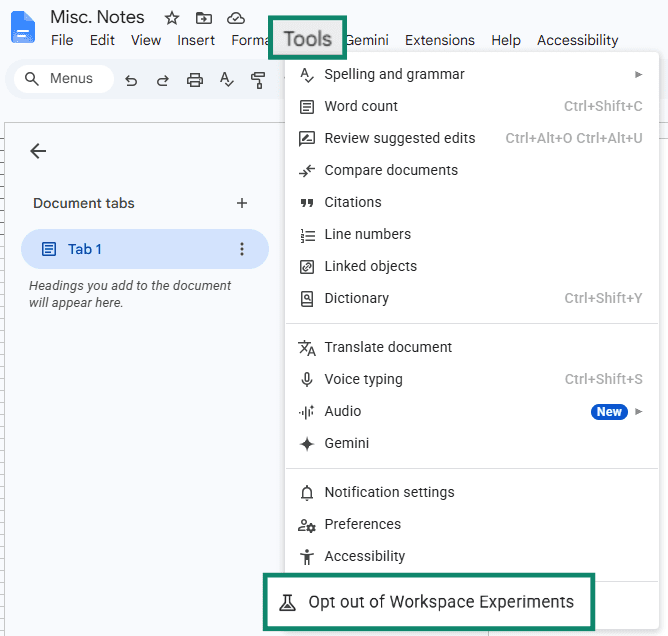The width and height of the screenshot is (668, 636).
Task: Open the Audio menu entry
Action: pyautogui.click(x=472, y=412)
